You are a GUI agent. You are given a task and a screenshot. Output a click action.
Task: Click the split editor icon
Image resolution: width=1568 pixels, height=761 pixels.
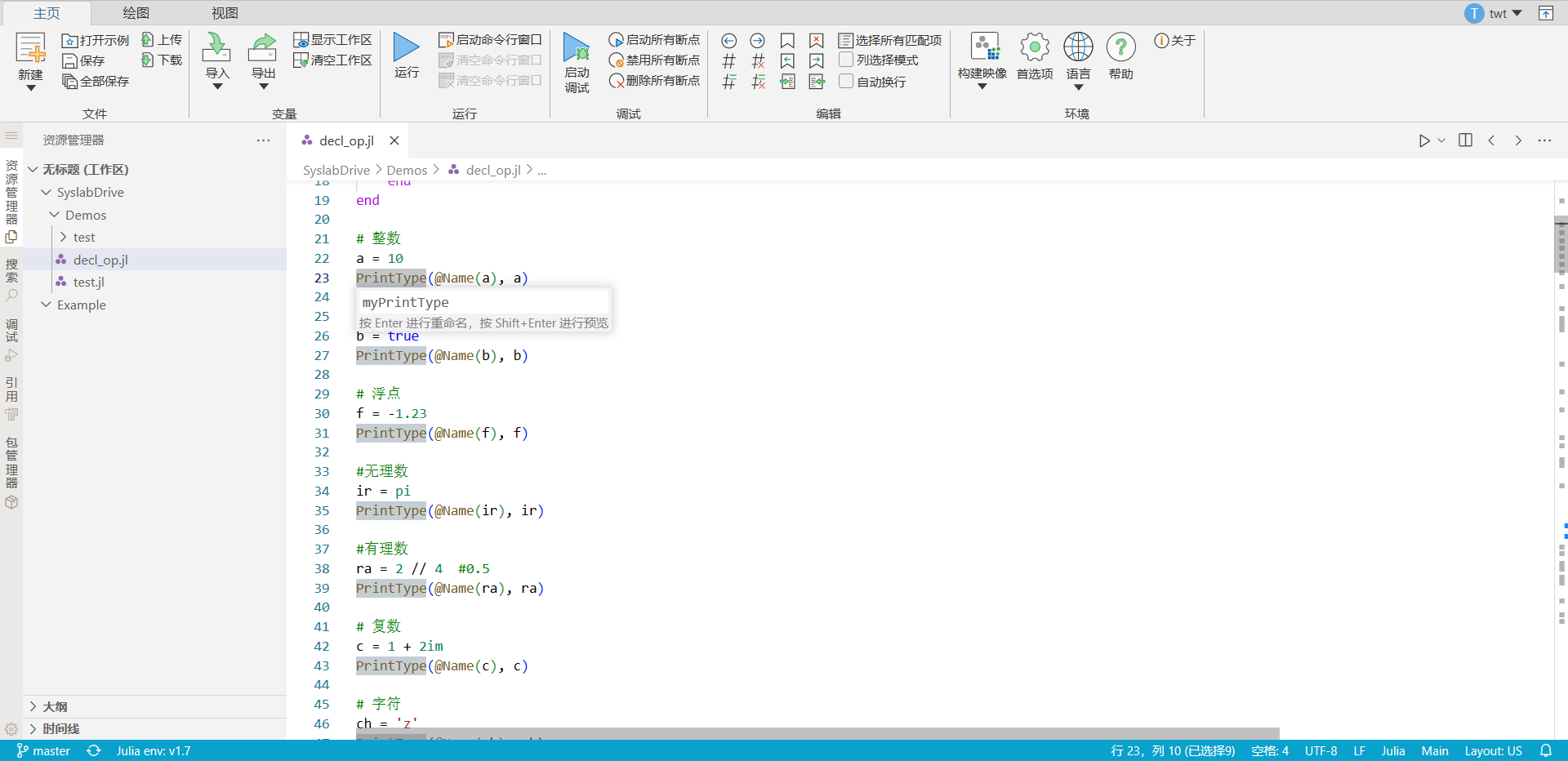[1466, 140]
